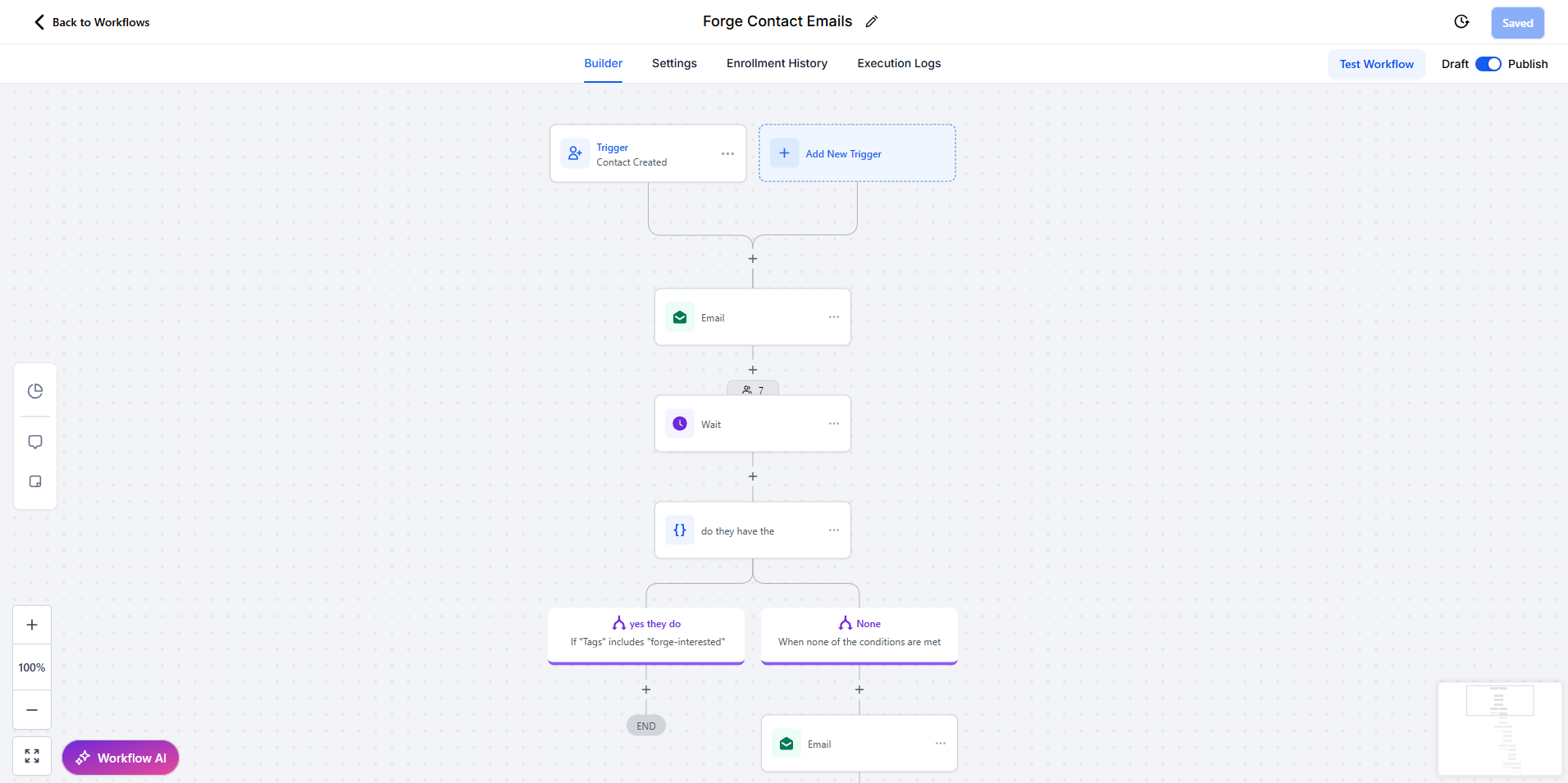
Task: Switch to the Settings tab
Action: 674,63
